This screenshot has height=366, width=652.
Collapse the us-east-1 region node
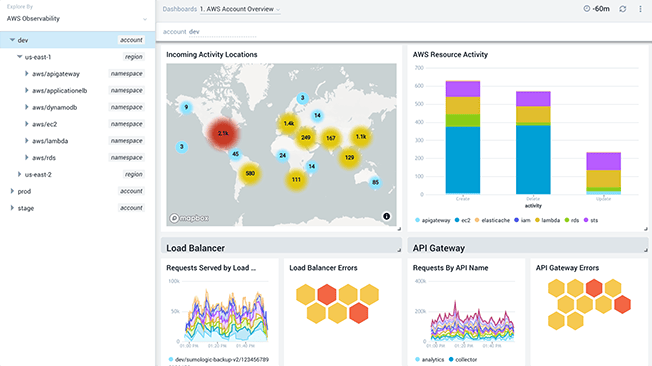coord(20,57)
